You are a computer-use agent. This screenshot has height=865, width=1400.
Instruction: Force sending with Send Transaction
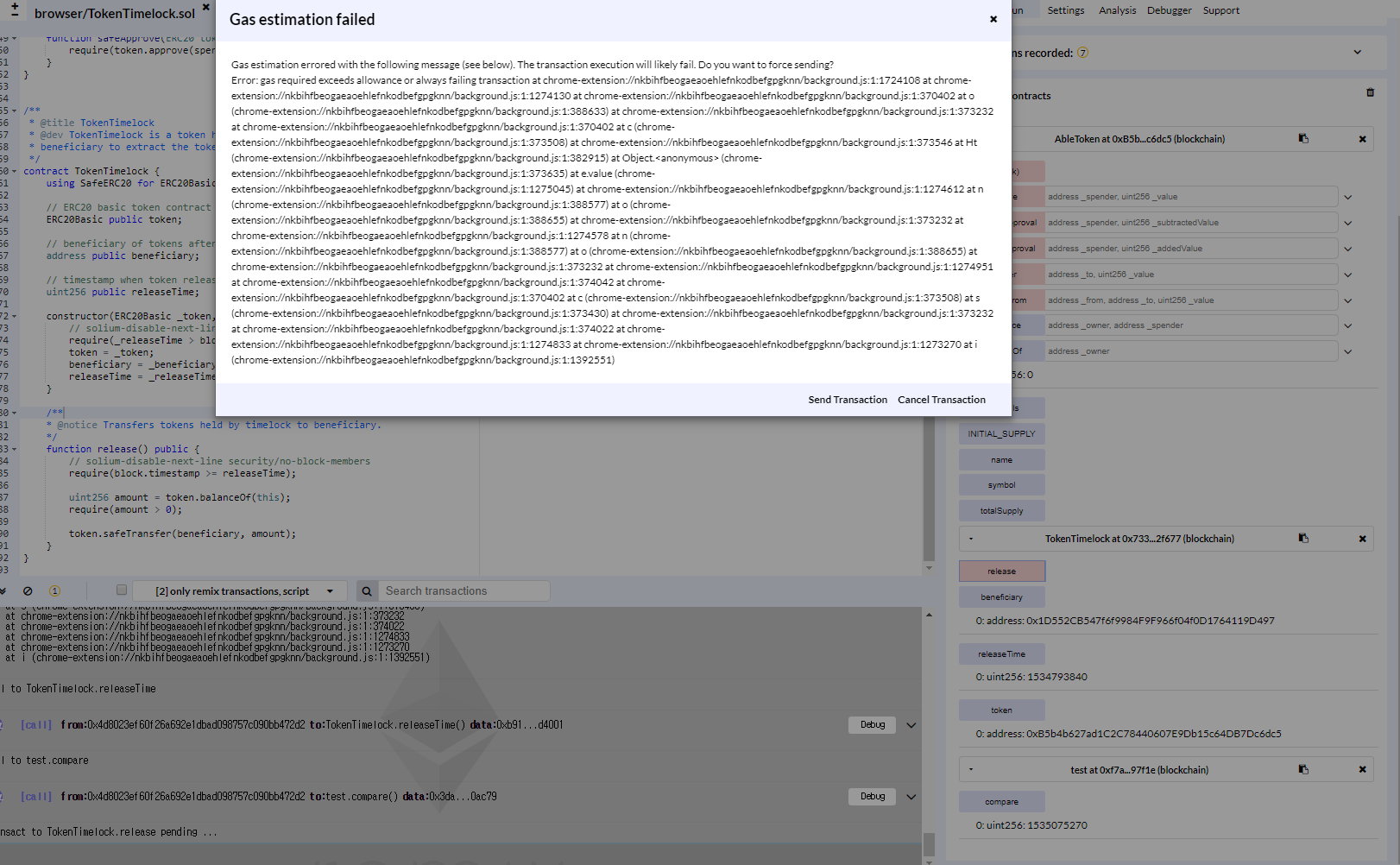tap(847, 400)
